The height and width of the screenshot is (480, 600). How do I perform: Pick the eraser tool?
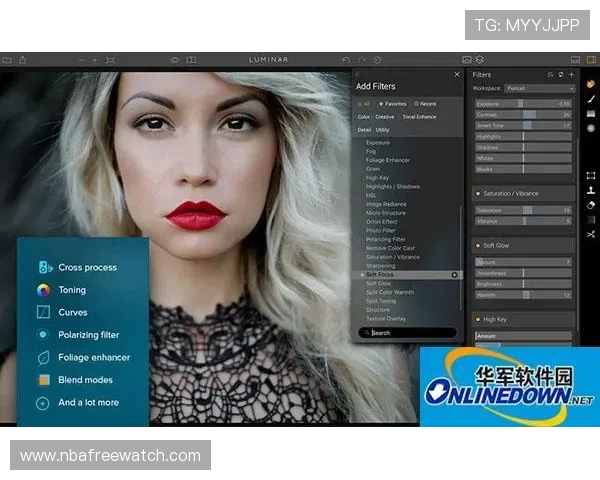coord(591,204)
